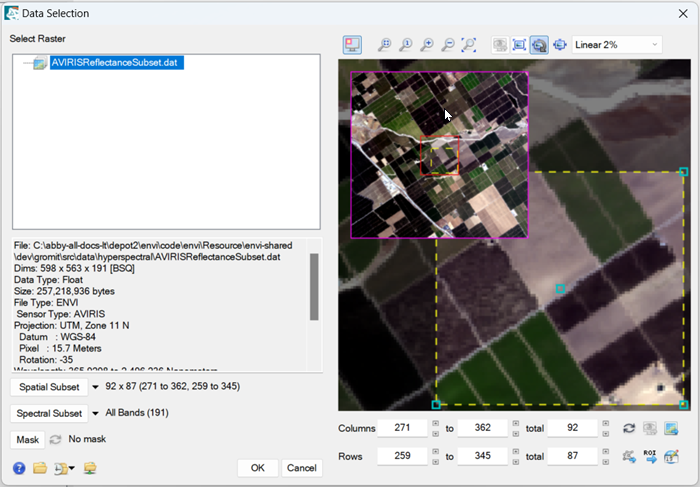The image size is (700, 487).
Task: Expand the Spatial Subset dropdown arrow
Action: (96, 386)
